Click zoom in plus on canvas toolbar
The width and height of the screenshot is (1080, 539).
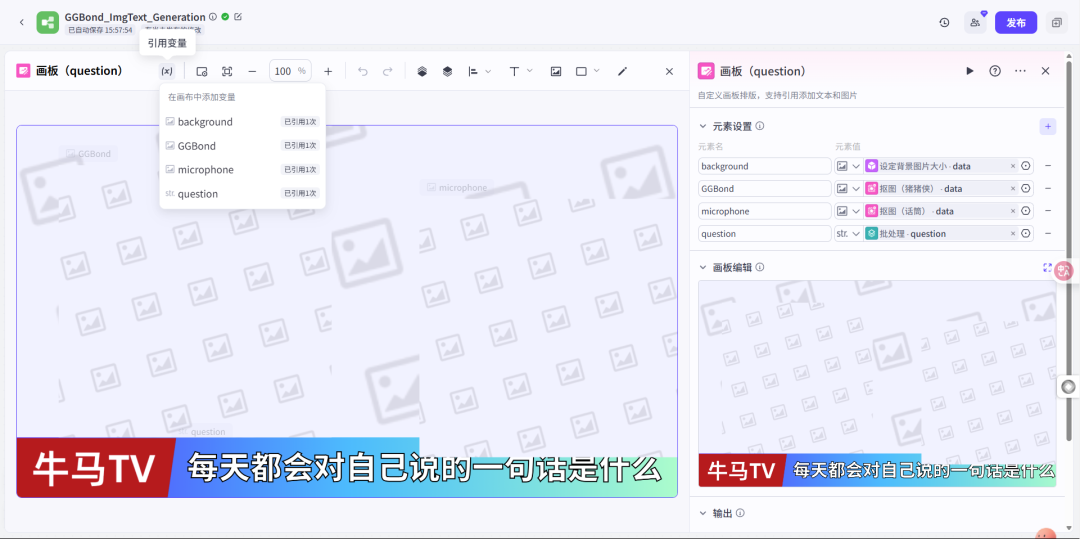[x=327, y=71]
